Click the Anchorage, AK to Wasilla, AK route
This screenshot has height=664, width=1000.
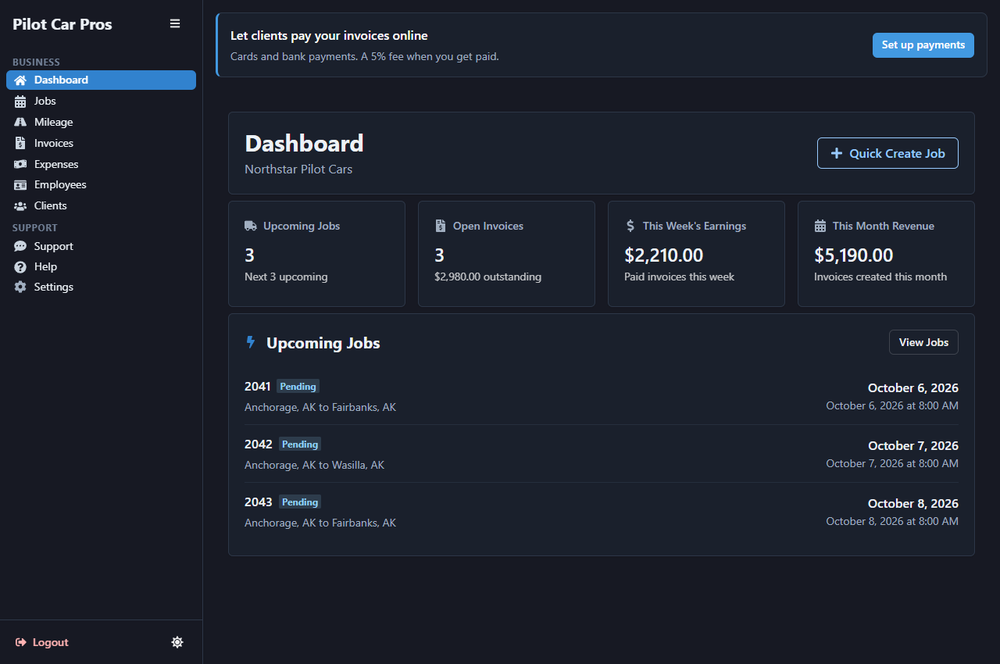pyautogui.click(x=314, y=465)
